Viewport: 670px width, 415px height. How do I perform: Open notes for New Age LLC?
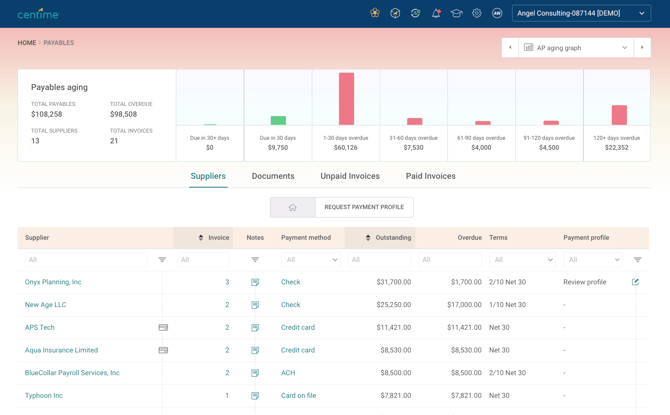click(x=255, y=305)
